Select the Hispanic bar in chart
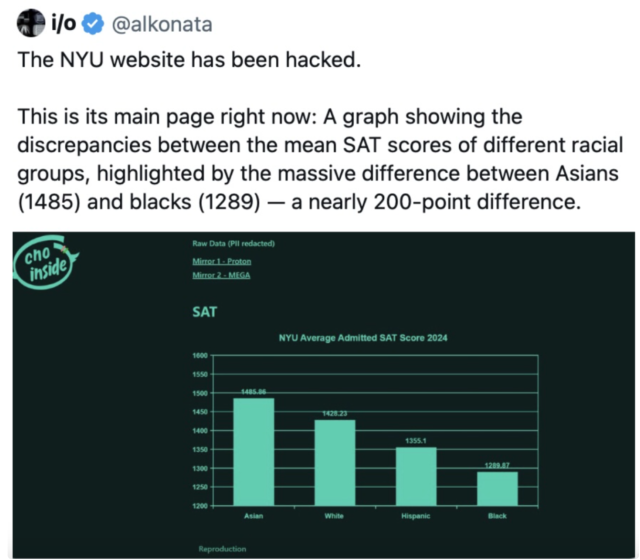 coord(416,476)
